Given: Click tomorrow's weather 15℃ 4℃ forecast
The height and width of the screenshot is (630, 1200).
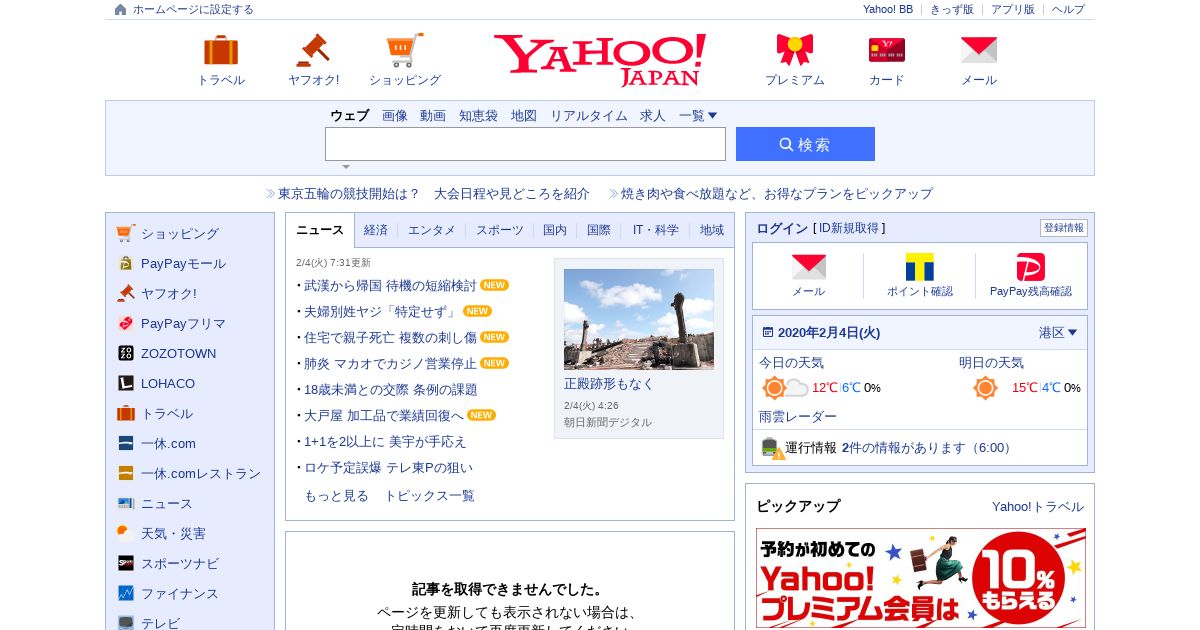Looking at the screenshot, I should pos(1027,388).
